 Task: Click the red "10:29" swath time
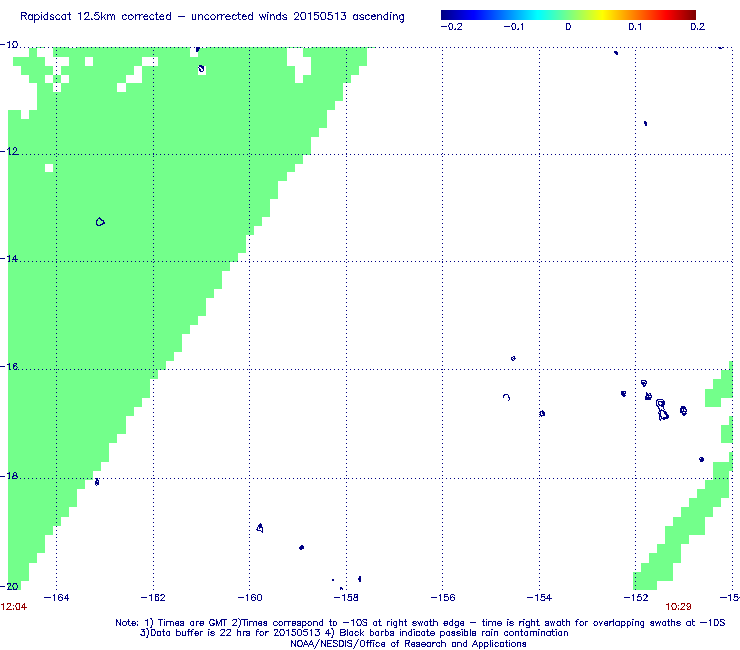(678, 607)
